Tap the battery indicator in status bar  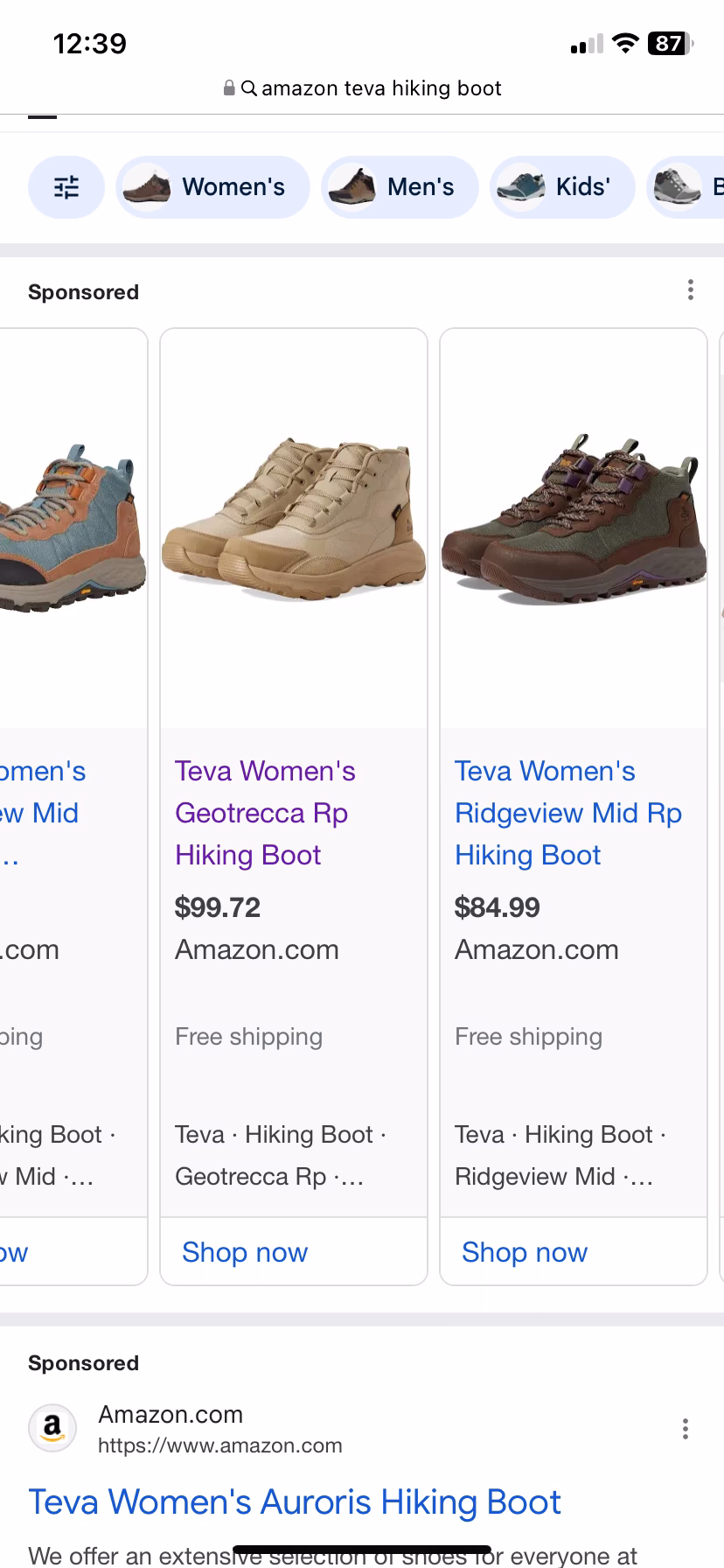click(x=670, y=44)
